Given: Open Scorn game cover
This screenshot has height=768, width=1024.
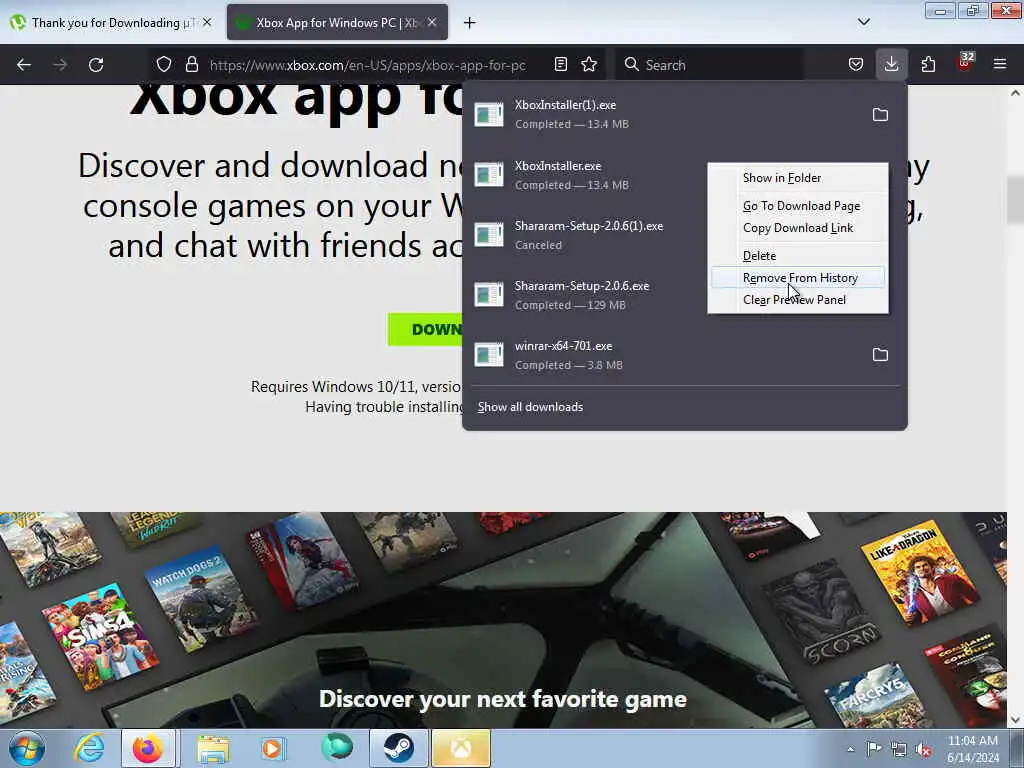Looking at the screenshot, I should pos(824,613).
